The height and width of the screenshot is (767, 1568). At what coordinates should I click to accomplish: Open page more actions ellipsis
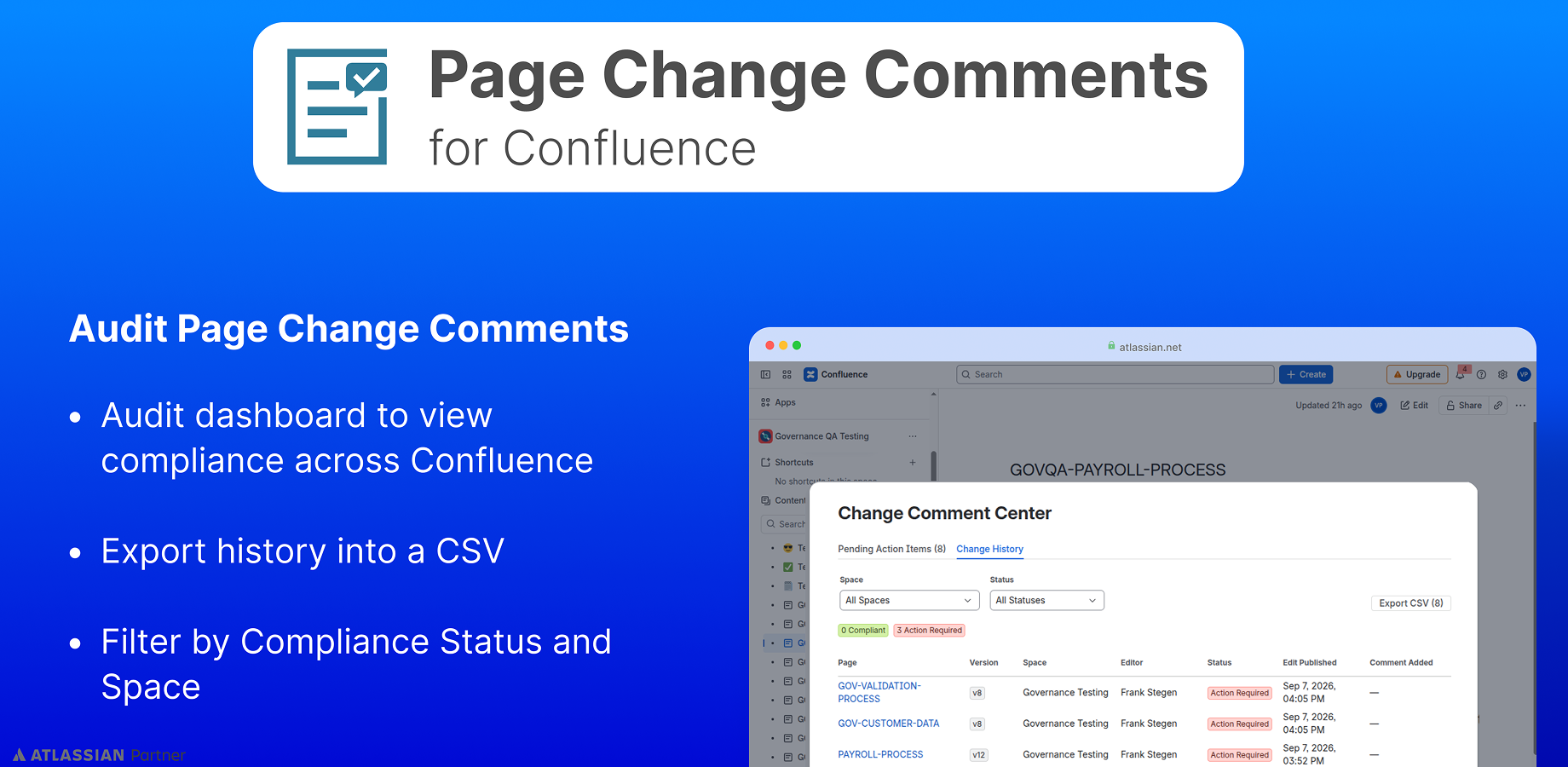1520,406
